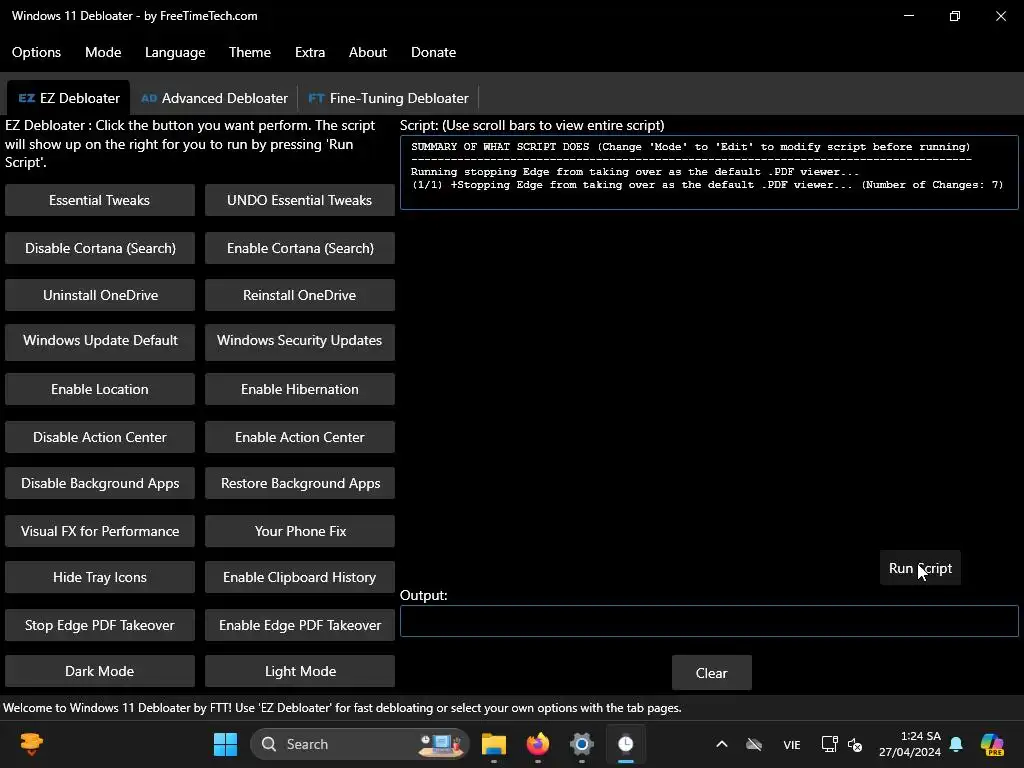The height and width of the screenshot is (768, 1024).
Task: Click the Enable Hibernation button
Action: click(x=299, y=389)
